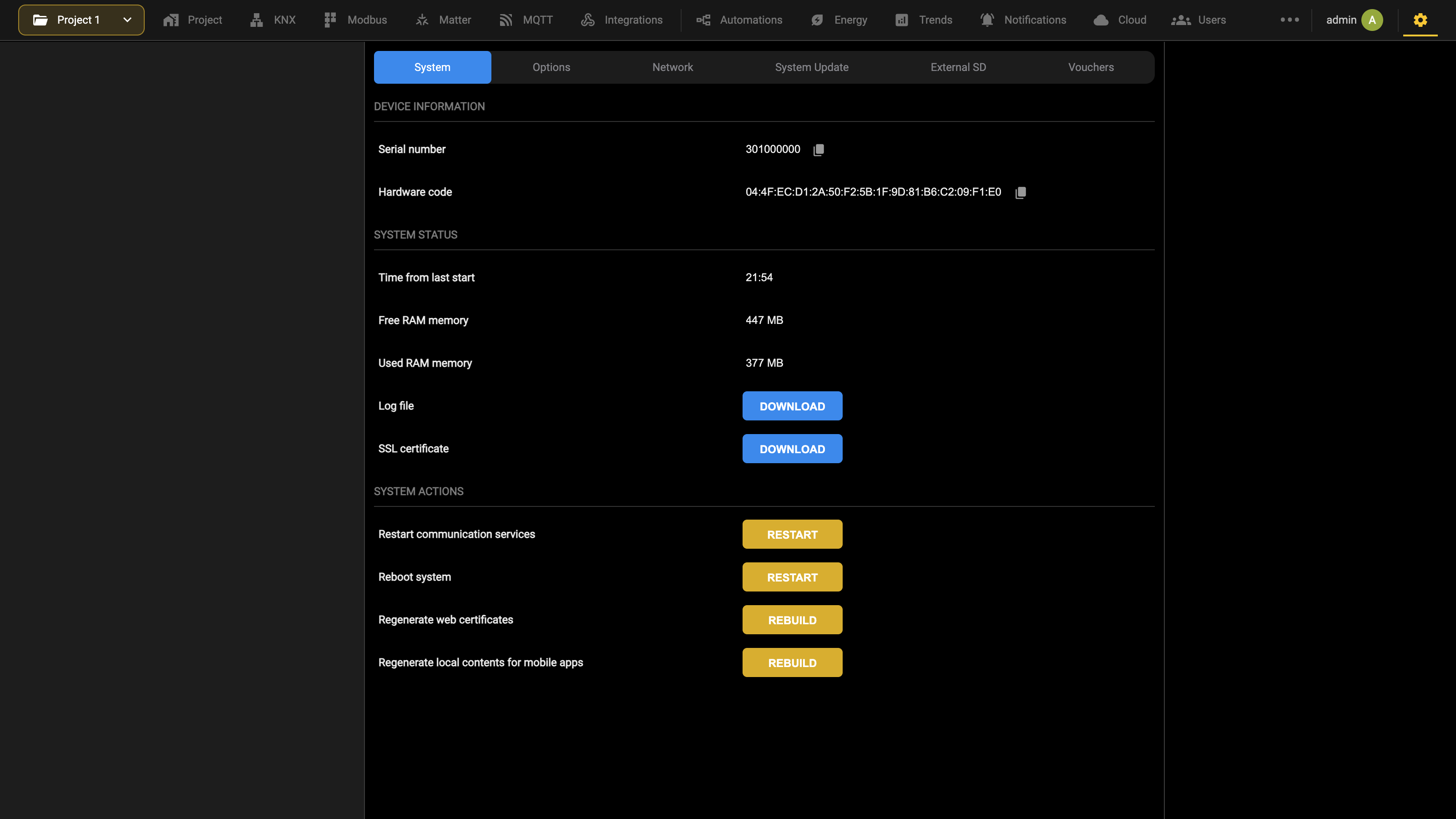Image resolution: width=1456 pixels, height=819 pixels.
Task: Copy the hardware code
Action: pyautogui.click(x=1021, y=193)
